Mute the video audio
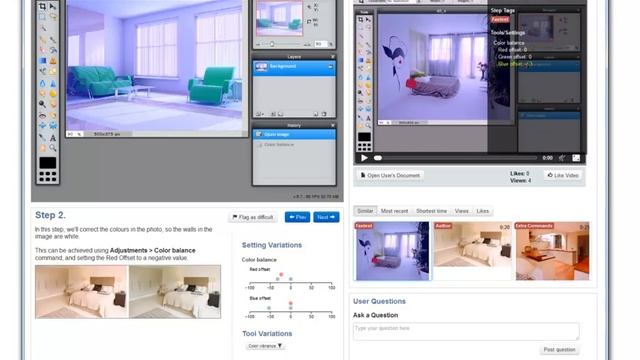The image size is (640, 360). [562, 158]
